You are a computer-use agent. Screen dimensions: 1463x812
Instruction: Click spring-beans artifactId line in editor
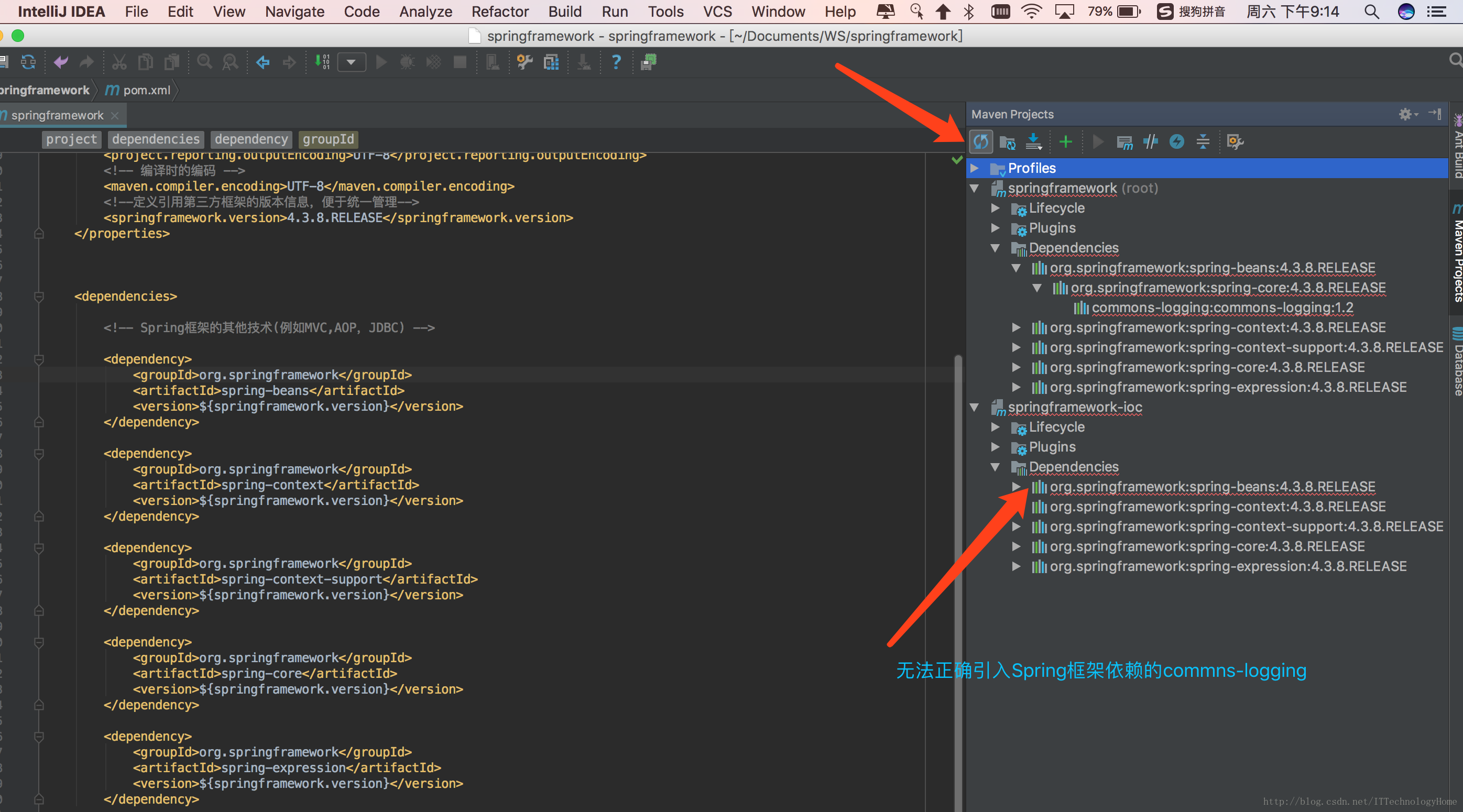click(x=269, y=391)
